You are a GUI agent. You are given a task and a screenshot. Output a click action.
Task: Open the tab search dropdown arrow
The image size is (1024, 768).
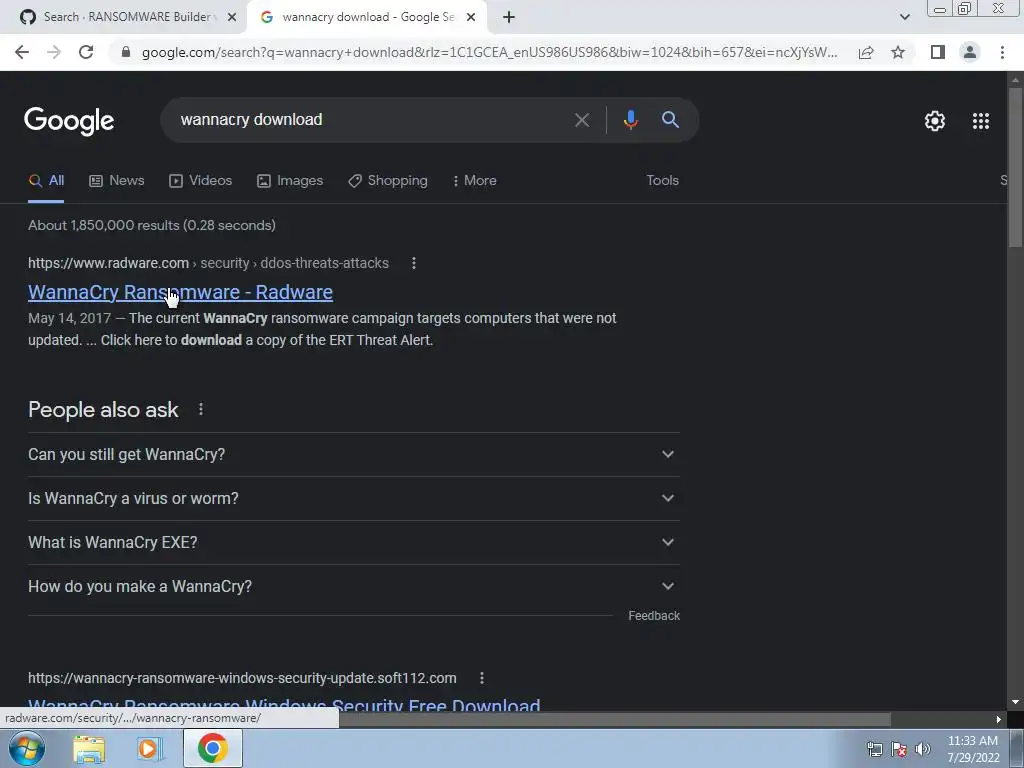(x=904, y=18)
